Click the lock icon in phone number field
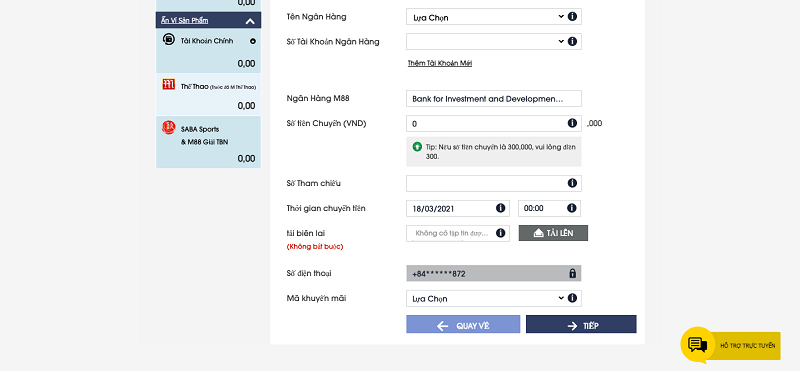 [572, 273]
